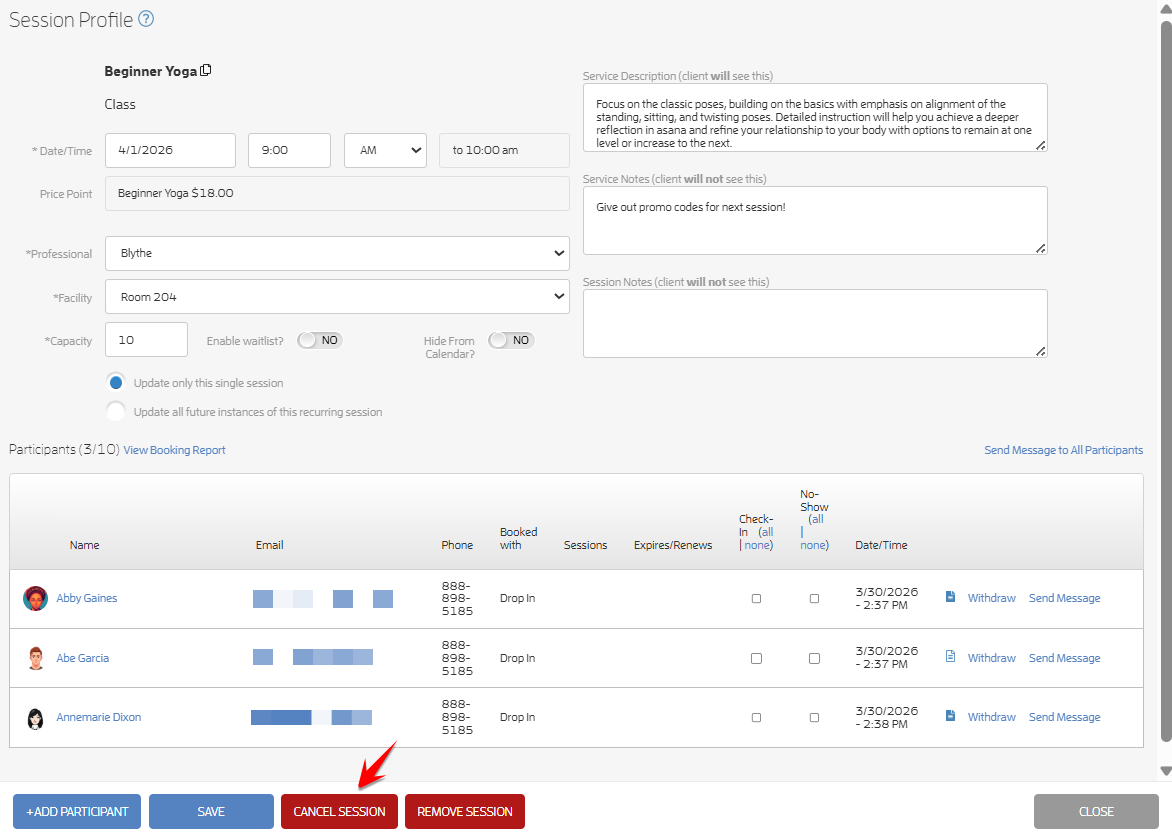Image resolution: width=1172 pixels, height=840 pixels.
Task: Tick Check-In box for Abe Garcia
Action: (x=756, y=658)
